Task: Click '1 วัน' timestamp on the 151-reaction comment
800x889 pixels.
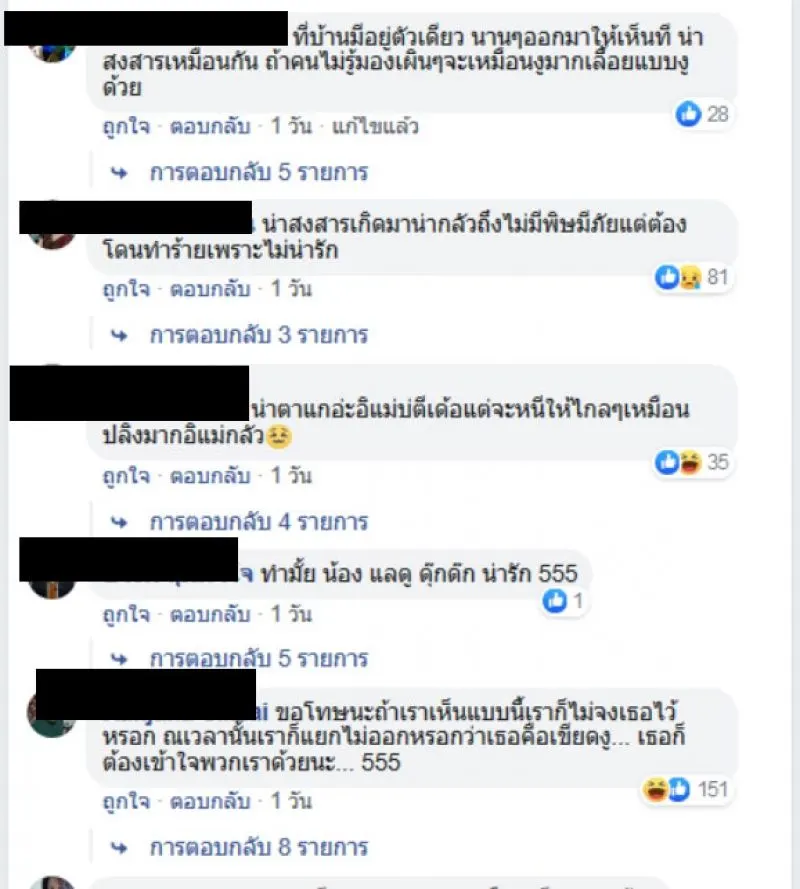Action: [x=291, y=801]
